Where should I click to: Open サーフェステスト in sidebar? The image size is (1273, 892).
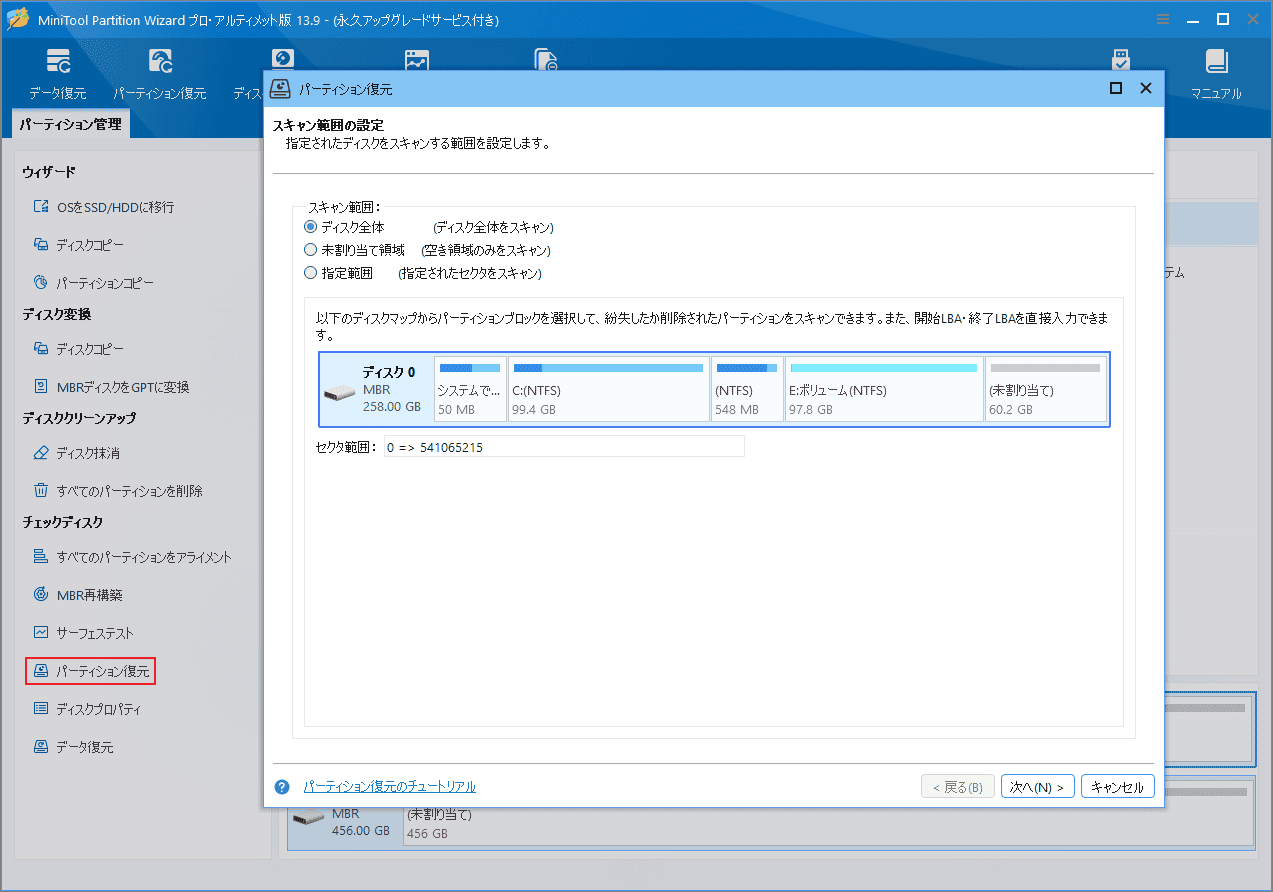coord(82,633)
